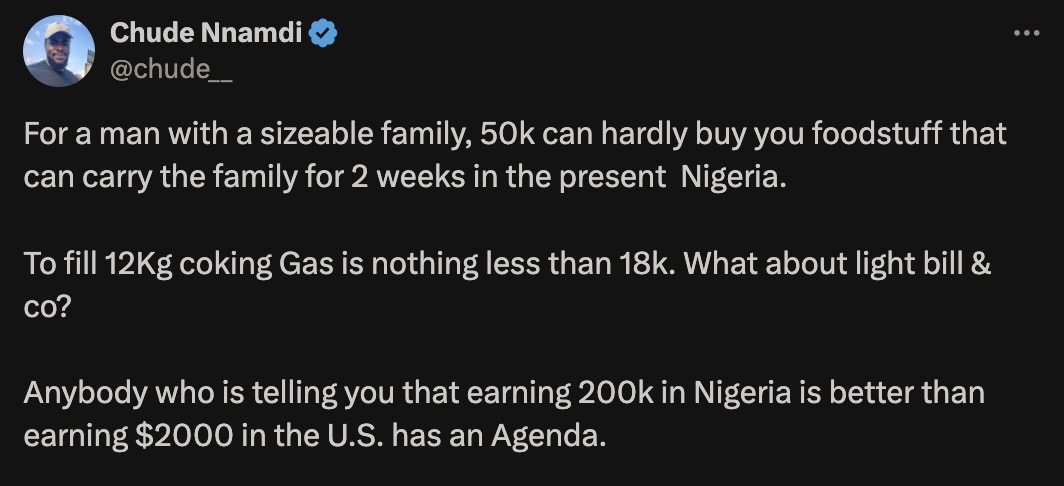Image resolution: width=1064 pixels, height=486 pixels.
Task: Click the blue verified checkmark badge
Action: [322, 33]
